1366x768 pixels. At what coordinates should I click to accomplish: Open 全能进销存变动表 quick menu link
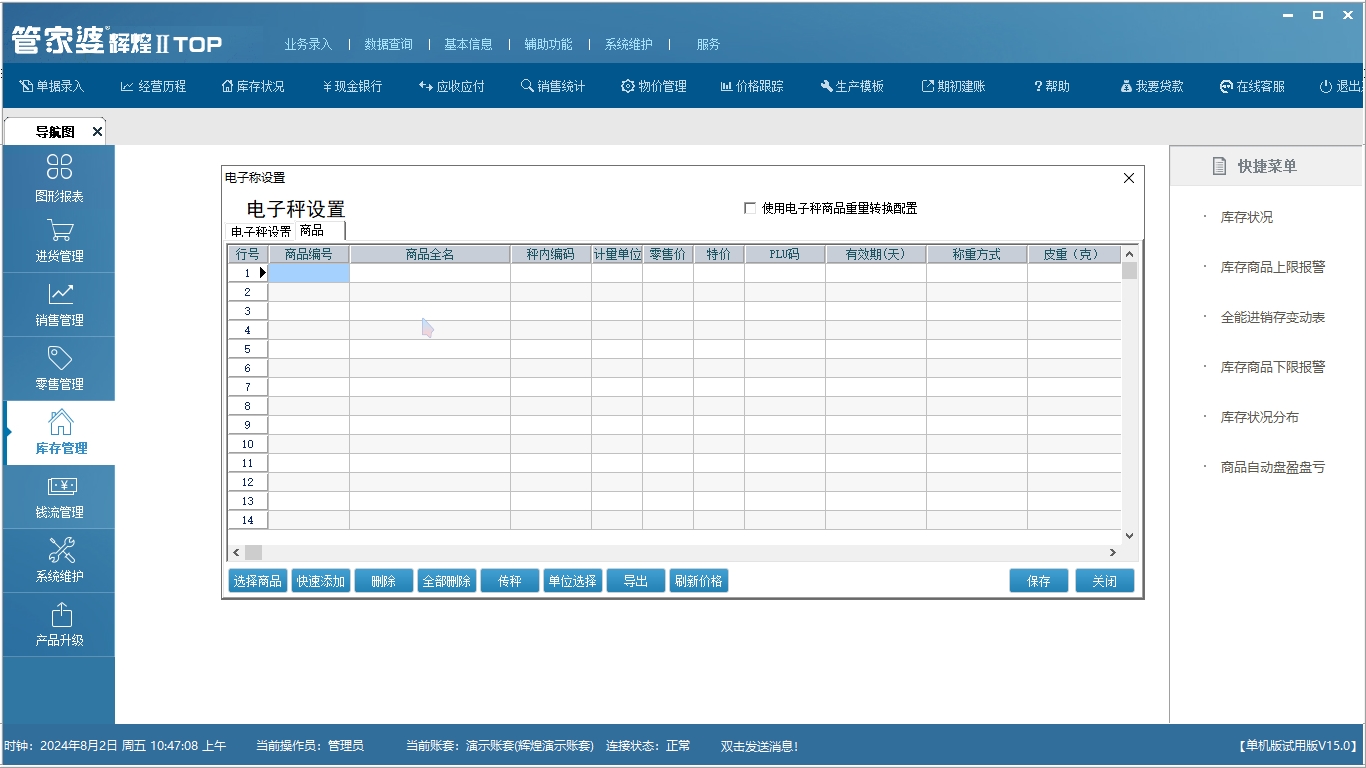(x=1273, y=317)
